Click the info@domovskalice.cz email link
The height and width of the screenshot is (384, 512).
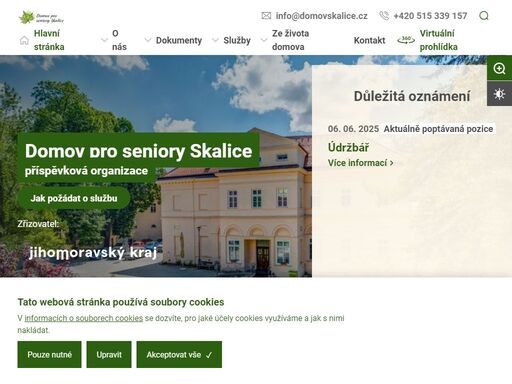[x=321, y=16]
